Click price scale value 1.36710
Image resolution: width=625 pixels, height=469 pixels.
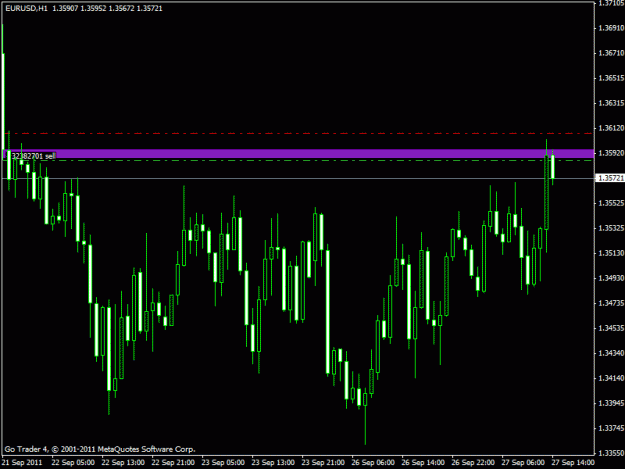click(x=611, y=53)
